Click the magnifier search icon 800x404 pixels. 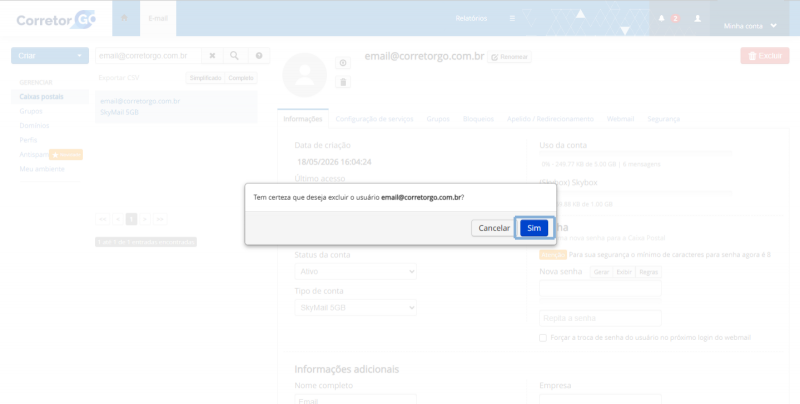(235, 56)
